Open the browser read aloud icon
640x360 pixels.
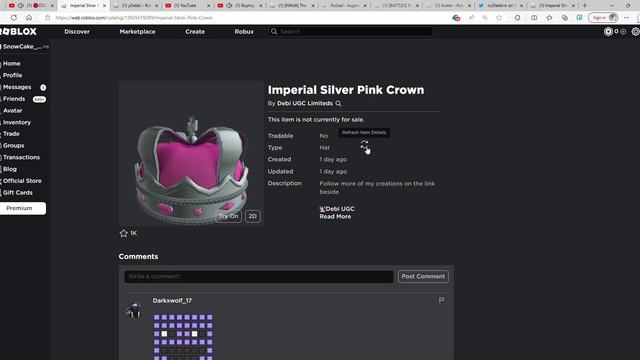(x=471, y=18)
